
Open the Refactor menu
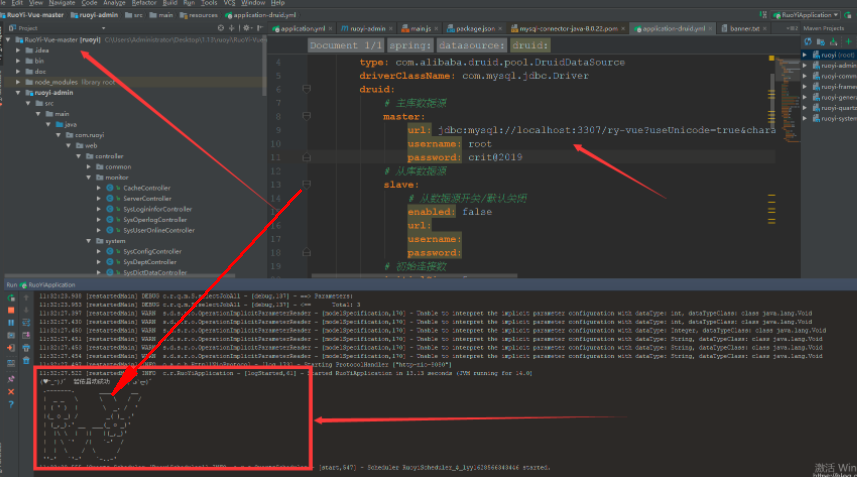click(144, 3)
